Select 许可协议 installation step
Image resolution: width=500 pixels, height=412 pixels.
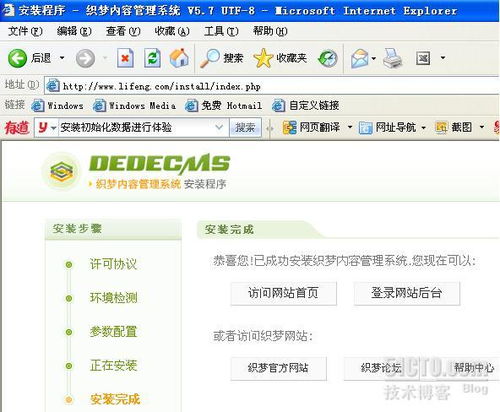pyautogui.click(x=113, y=264)
